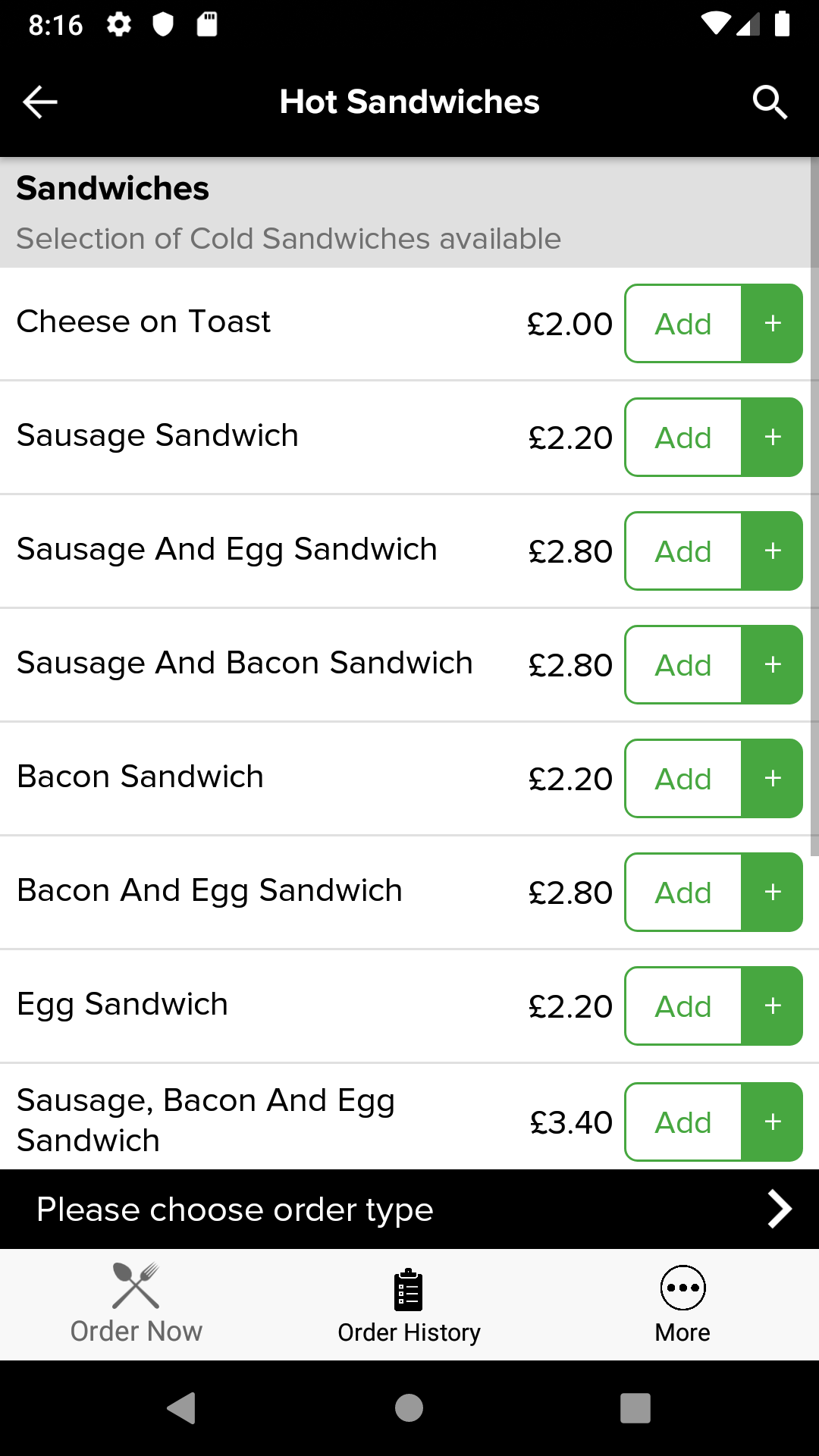The width and height of the screenshot is (819, 1456).
Task: Tap the plus for Sausage Sandwich
Action: tap(772, 438)
